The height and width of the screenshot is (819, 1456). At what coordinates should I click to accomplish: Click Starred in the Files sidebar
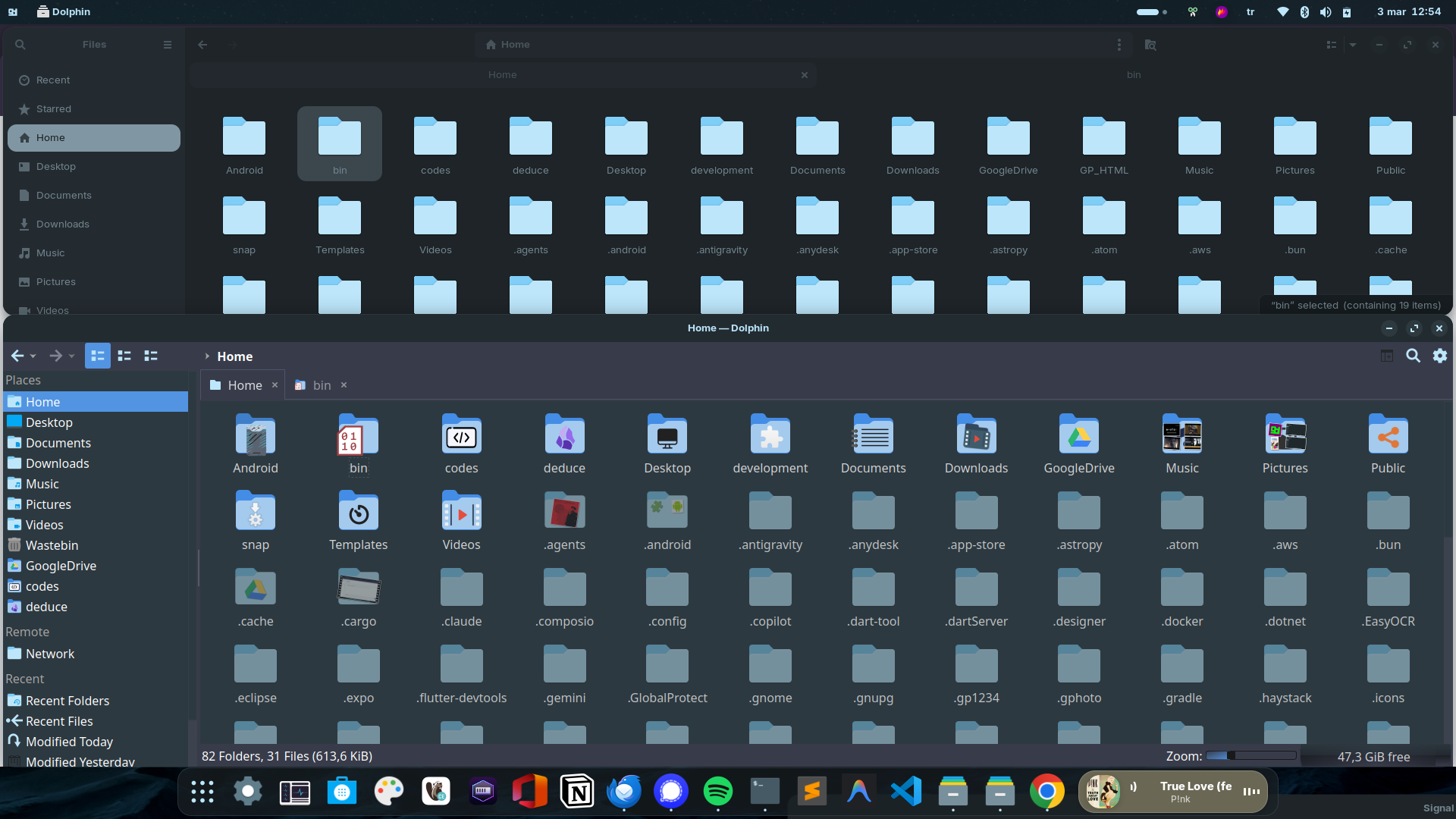[53, 109]
